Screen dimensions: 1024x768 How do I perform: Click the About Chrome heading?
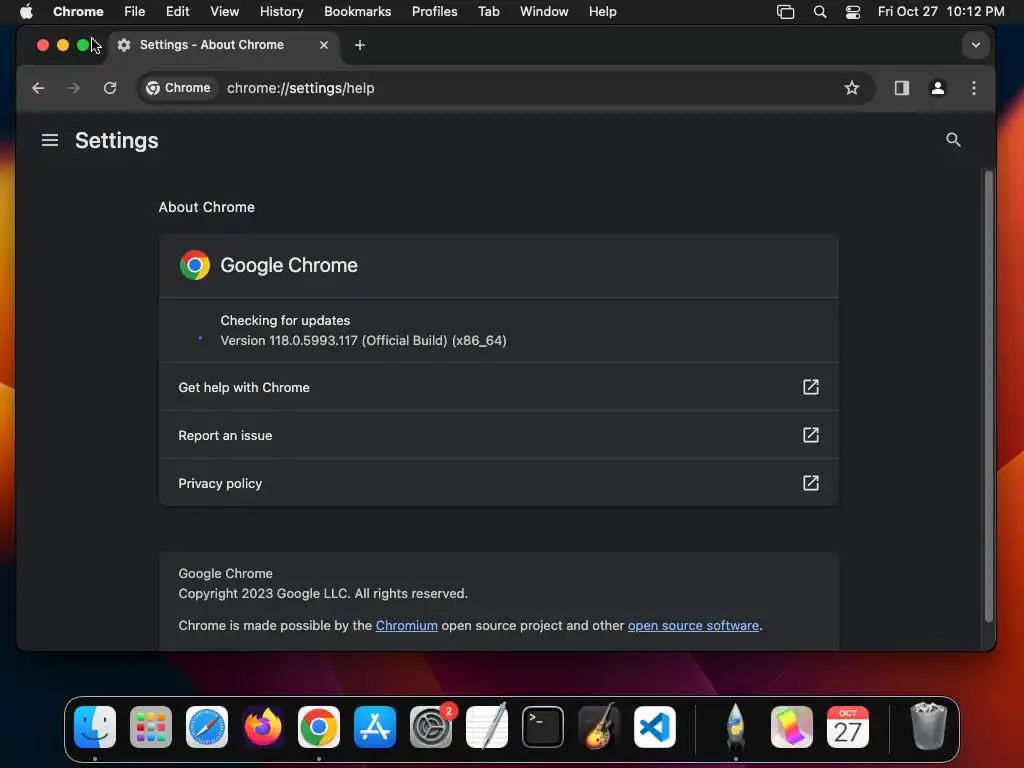tap(206, 207)
